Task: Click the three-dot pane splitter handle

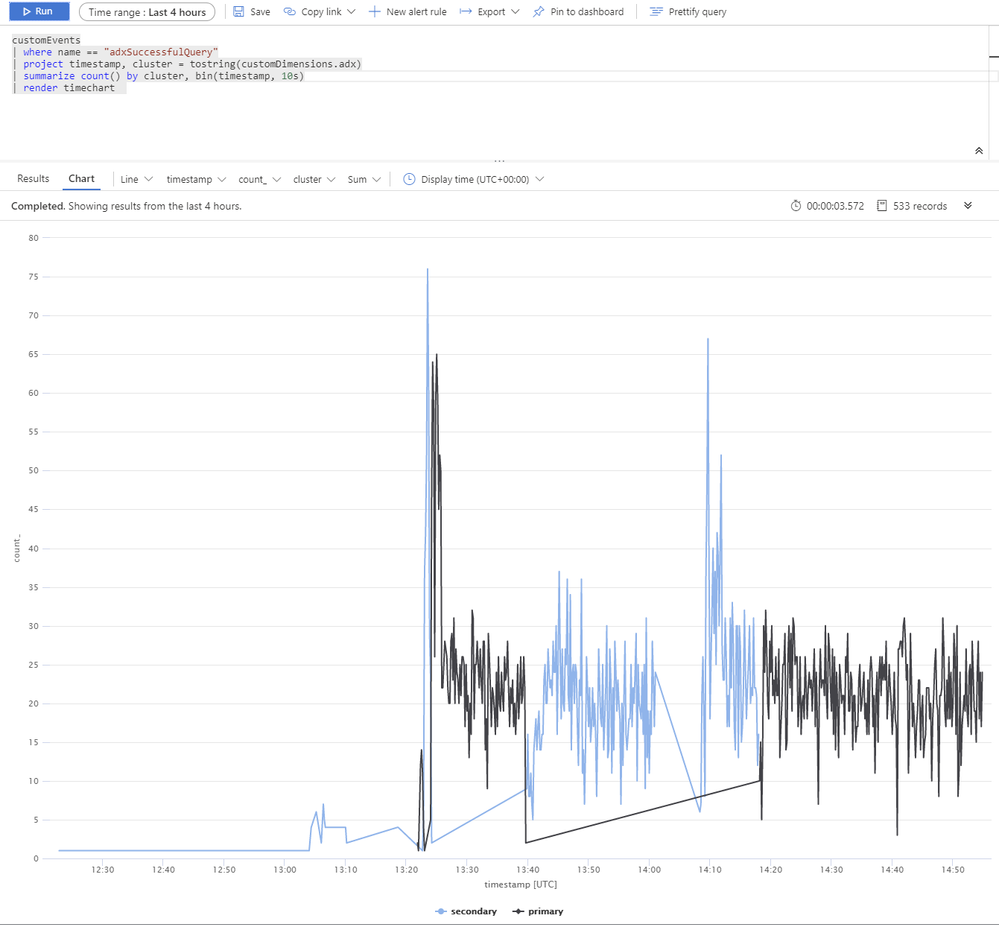Action: [x=500, y=161]
